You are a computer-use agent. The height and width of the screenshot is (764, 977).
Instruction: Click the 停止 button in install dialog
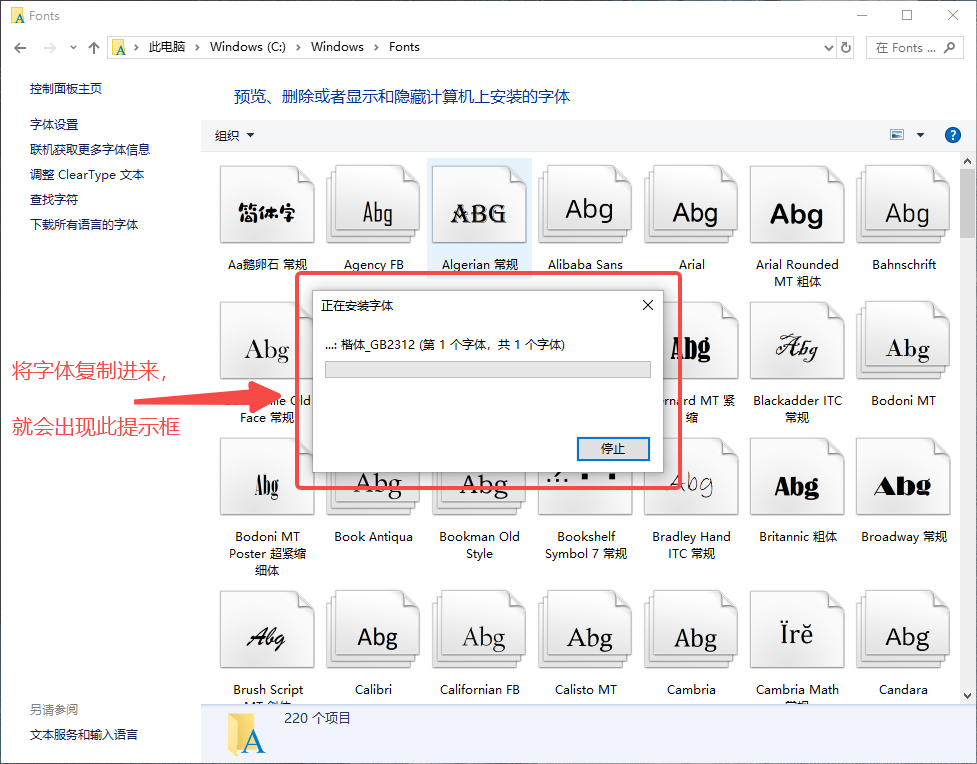click(613, 449)
